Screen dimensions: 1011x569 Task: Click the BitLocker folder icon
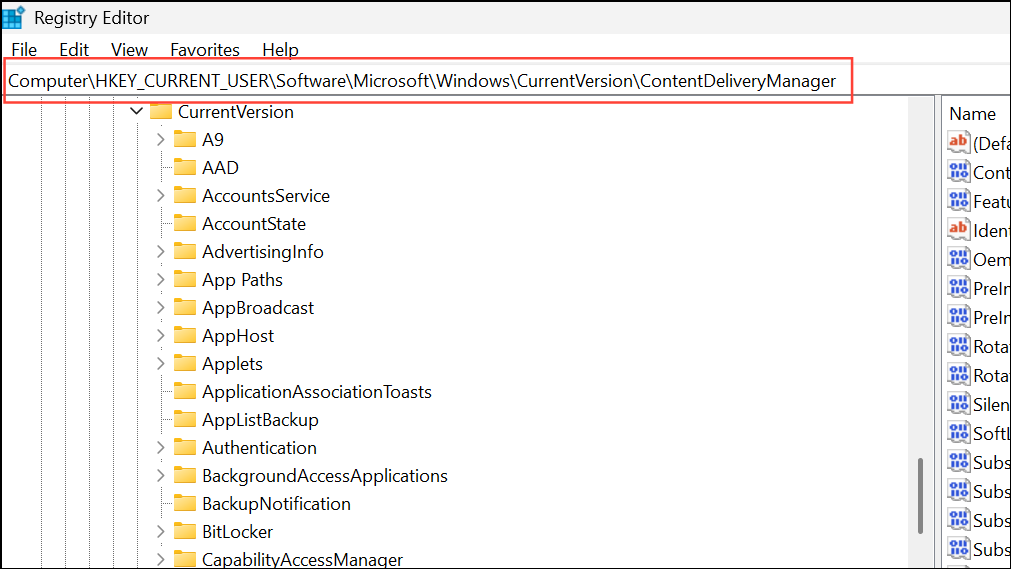tap(185, 532)
